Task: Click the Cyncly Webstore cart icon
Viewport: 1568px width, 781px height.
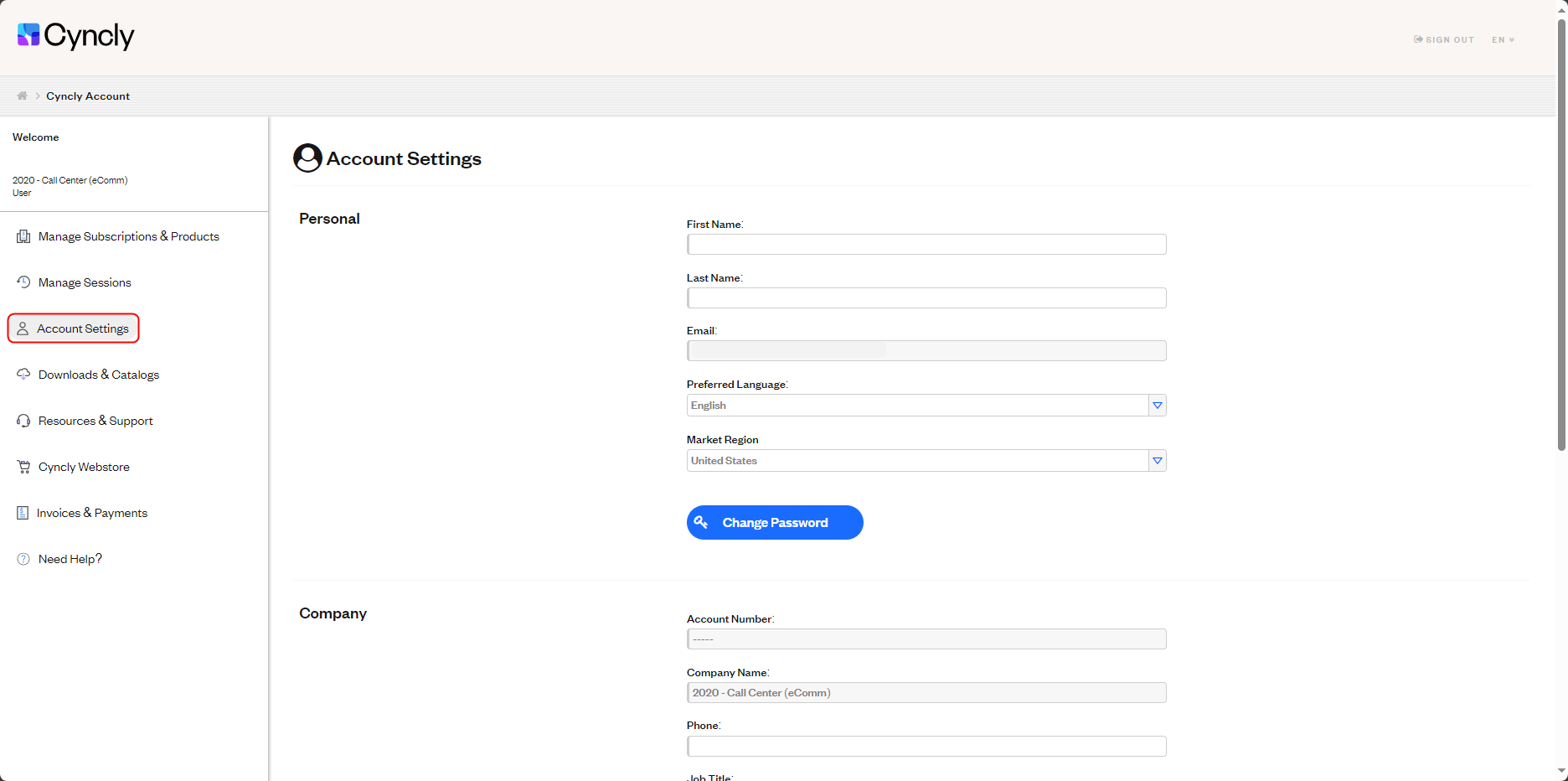Action: click(23, 467)
